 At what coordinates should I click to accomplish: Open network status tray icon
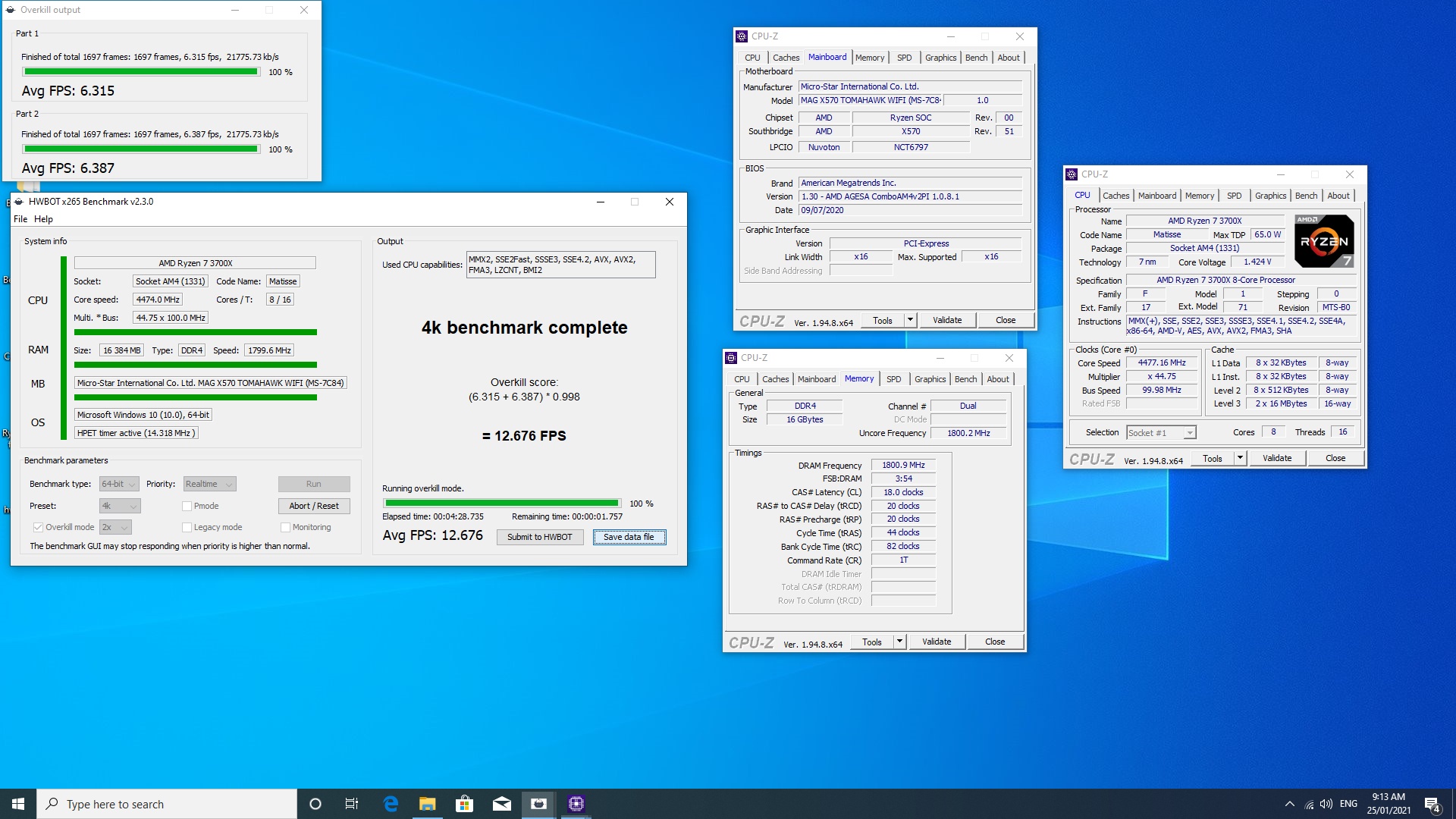1309,804
